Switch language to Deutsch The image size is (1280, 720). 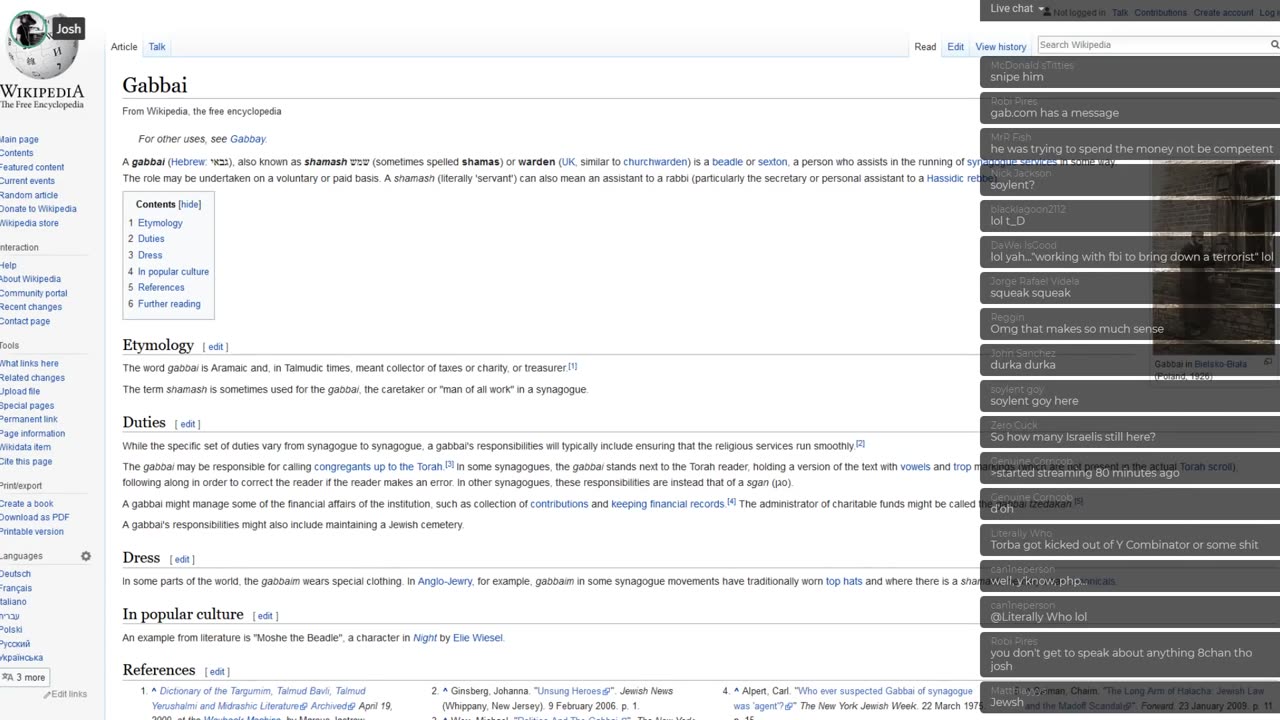[15, 575]
